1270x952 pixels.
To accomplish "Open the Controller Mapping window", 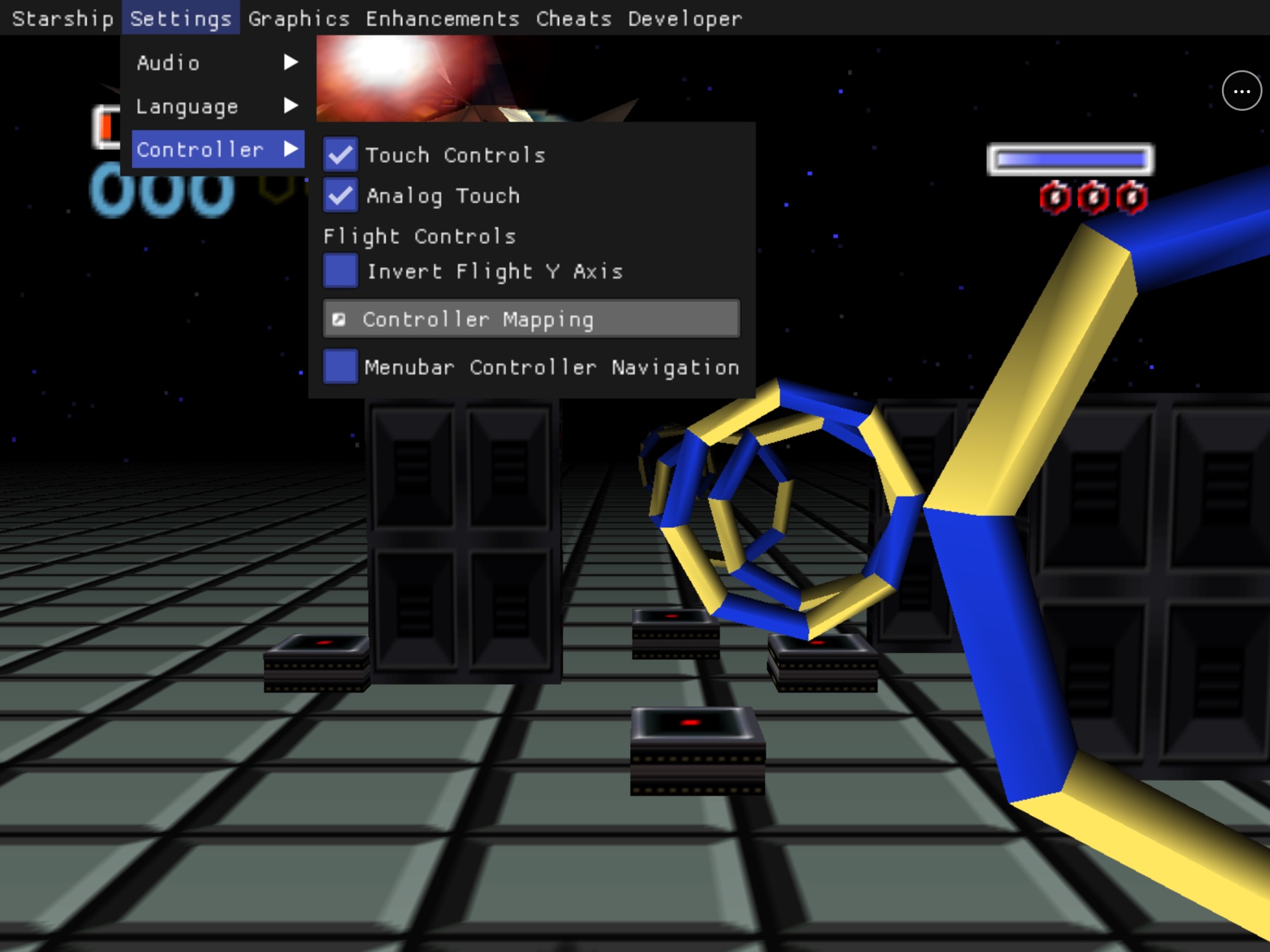I will click(x=531, y=319).
